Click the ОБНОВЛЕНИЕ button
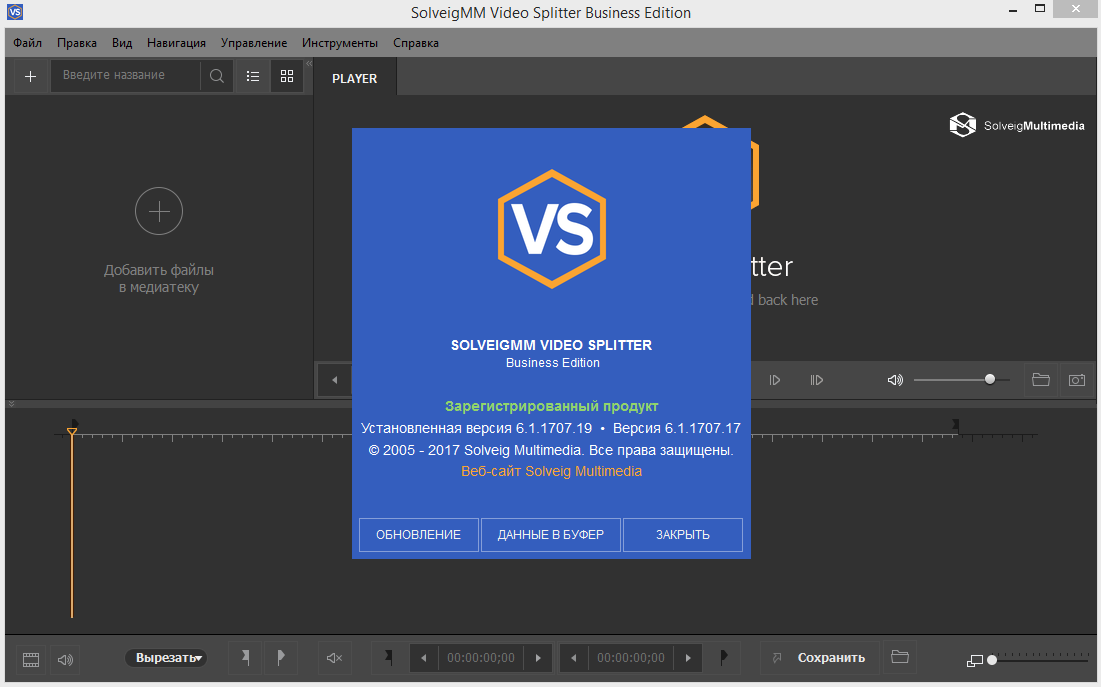Viewport: 1101px width, 687px height. pyautogui.click(x=418, y=535)
